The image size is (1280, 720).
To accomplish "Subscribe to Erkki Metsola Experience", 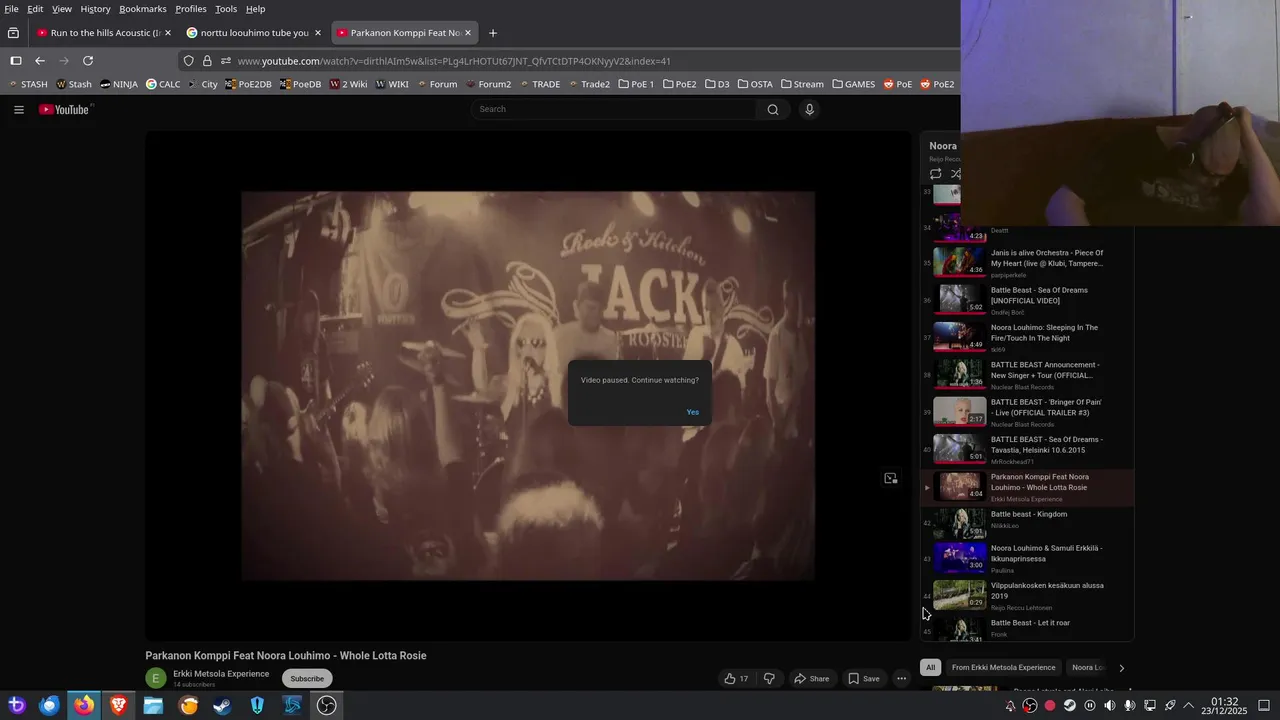I will [x=307, y=678].
